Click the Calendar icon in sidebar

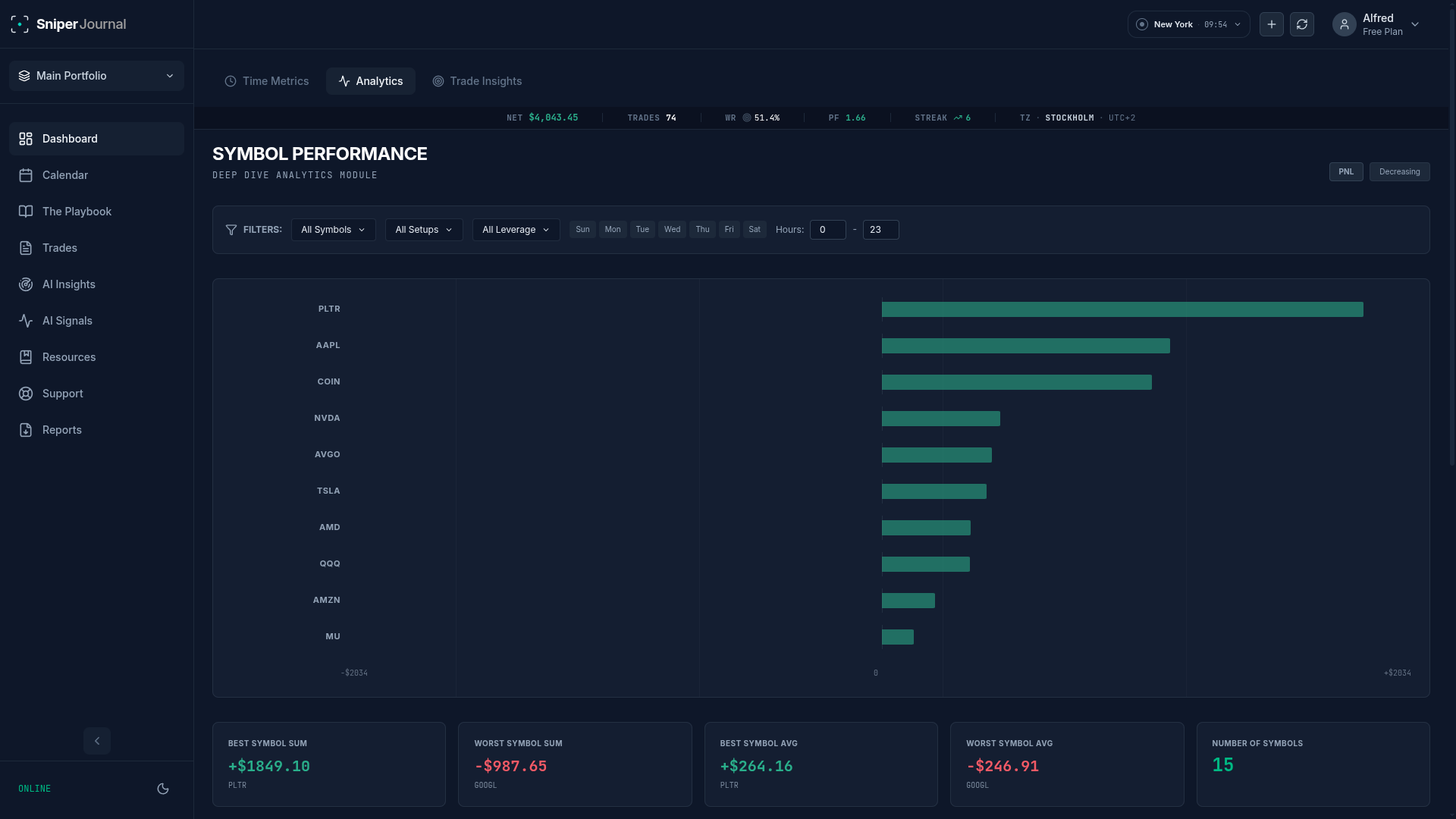click(x=26, y=175)
